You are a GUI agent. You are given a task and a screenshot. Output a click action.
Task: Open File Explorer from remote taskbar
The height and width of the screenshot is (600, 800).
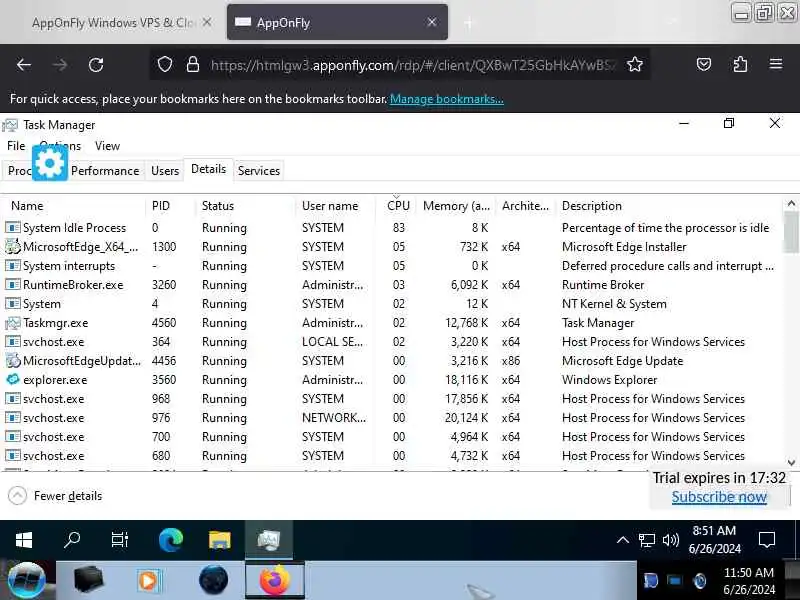point(219,540)
